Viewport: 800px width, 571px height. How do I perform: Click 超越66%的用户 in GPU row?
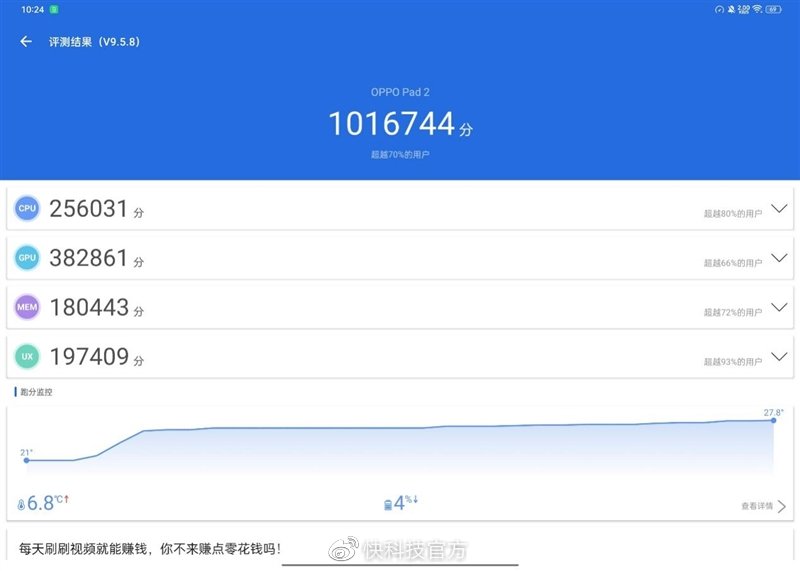(x=733, y=263)
